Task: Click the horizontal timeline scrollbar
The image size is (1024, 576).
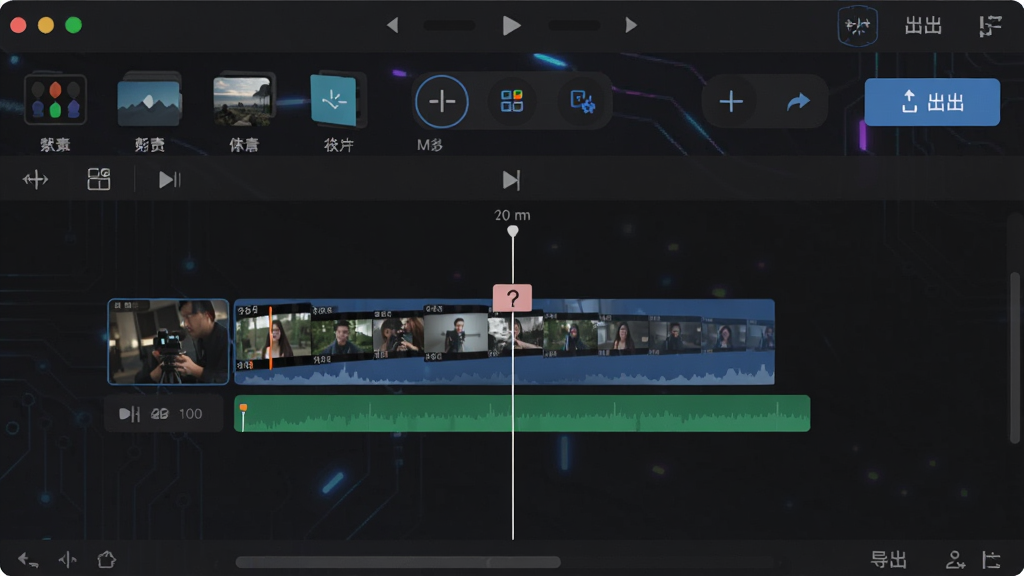Action: [x=398, y=562]
